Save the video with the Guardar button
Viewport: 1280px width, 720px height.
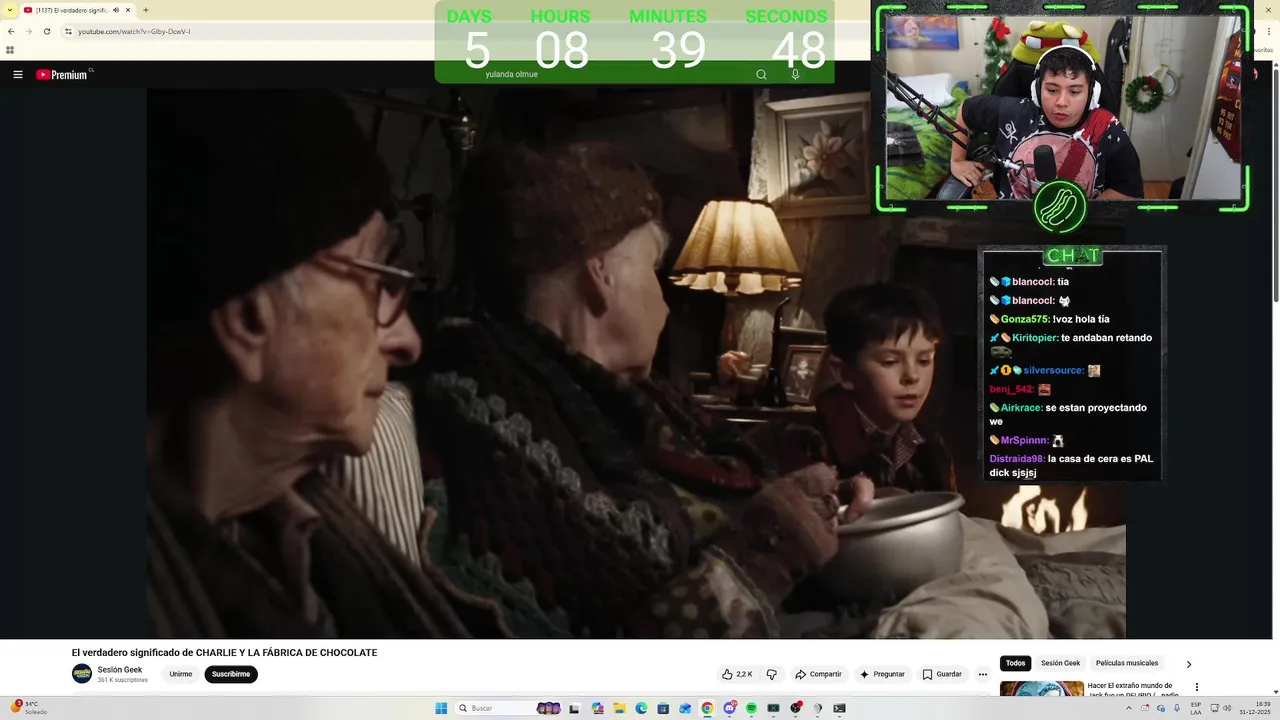(x=942, y=674)
